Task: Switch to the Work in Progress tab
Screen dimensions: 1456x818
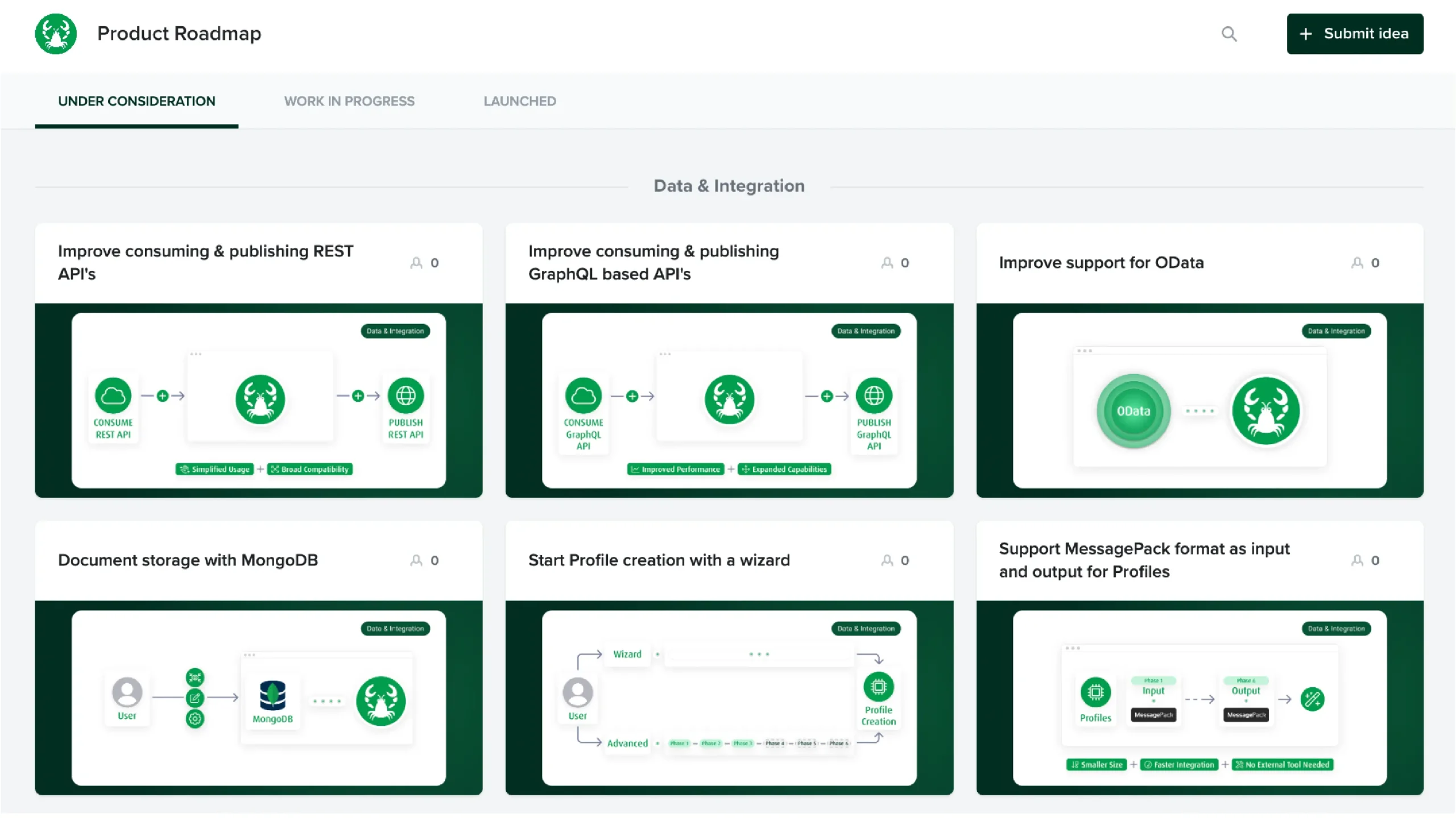Action: 349,101
